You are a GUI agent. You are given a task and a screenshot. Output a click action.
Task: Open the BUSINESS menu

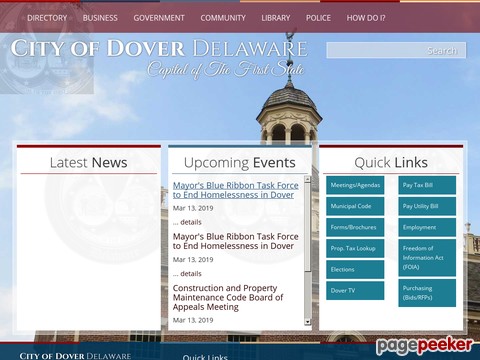tap(100, 18)
